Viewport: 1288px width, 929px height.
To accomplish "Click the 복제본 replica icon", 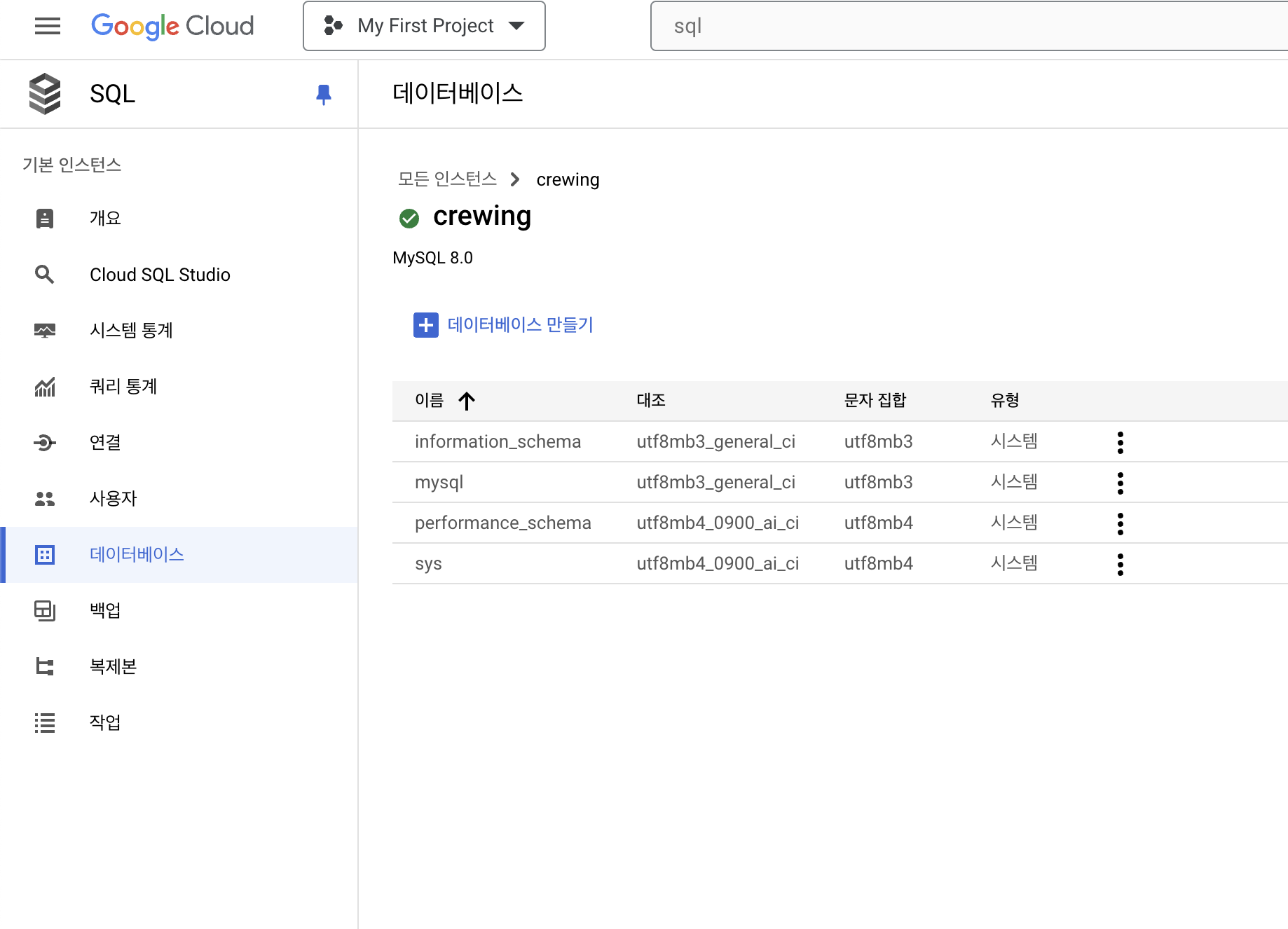I will click(45, 667).
